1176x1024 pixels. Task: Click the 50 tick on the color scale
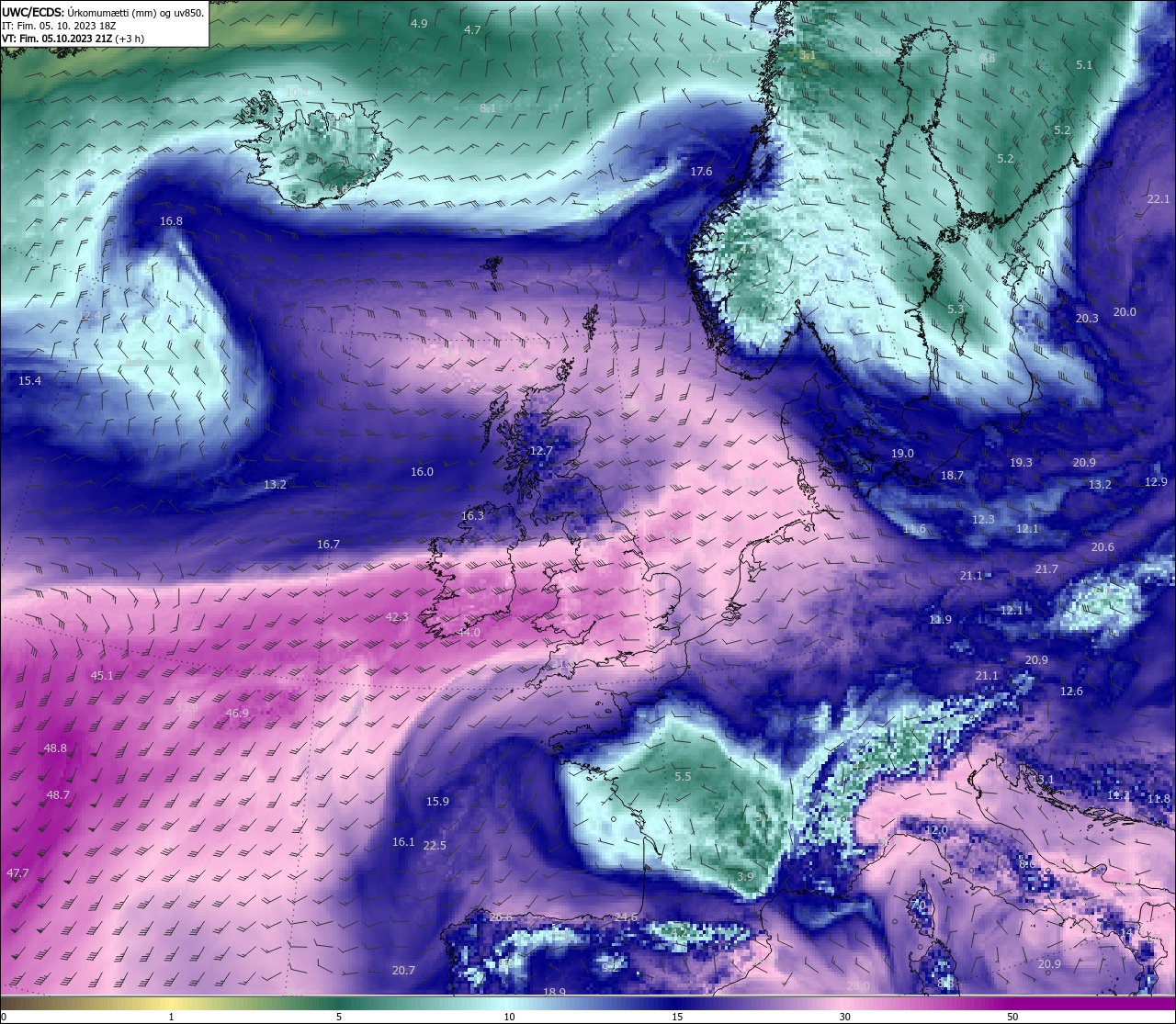click(1012, 1017)
